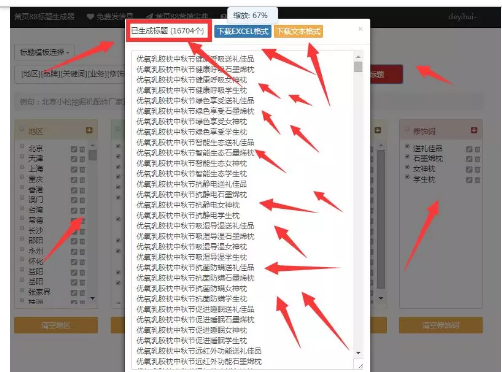Click the delete icon for 送礼佳品
Image resolution: width=502 pixels, height=372 pixels.
(477, 149)
